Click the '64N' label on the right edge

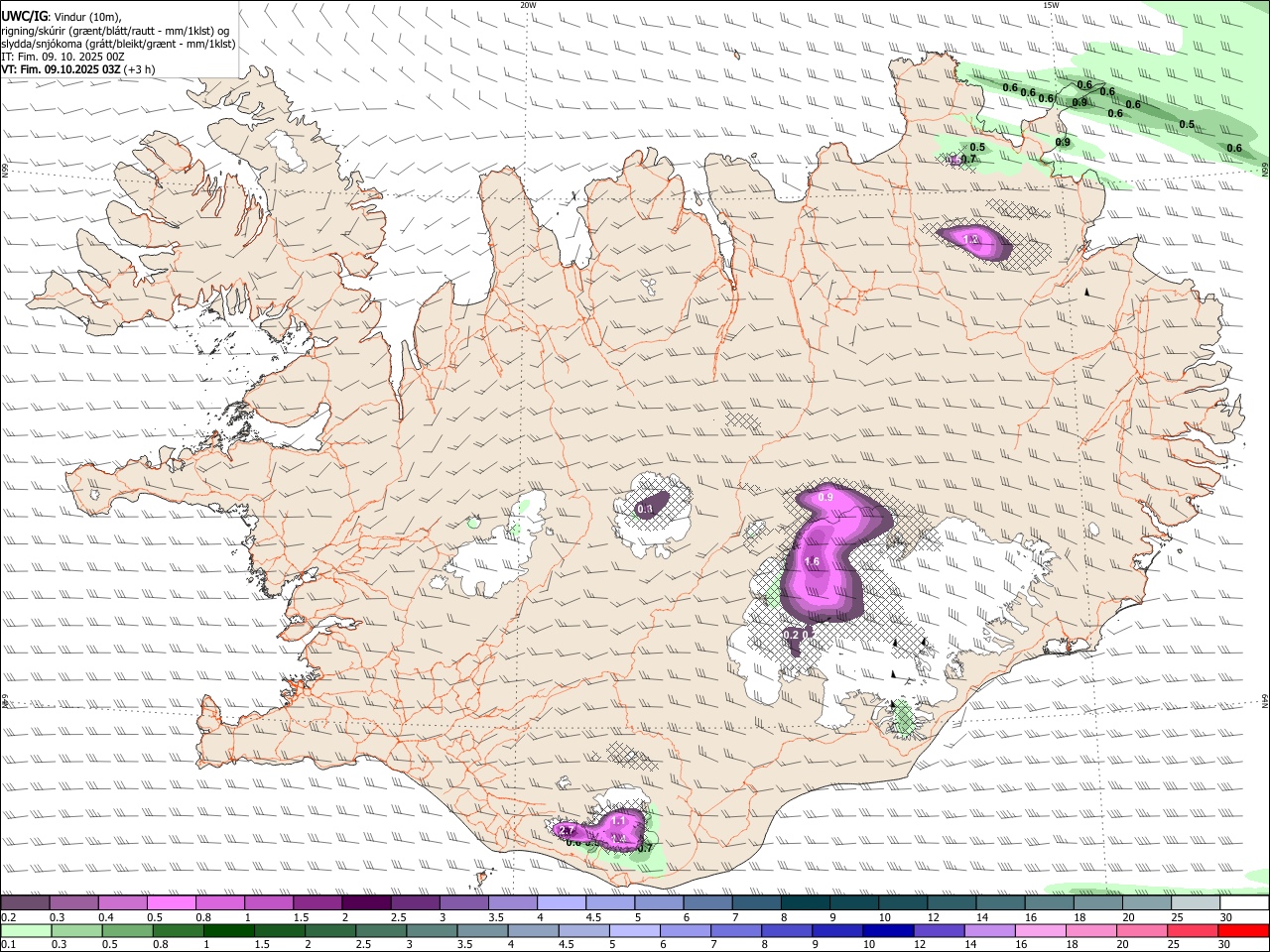pyautogui.click(x=1265, y=700)
